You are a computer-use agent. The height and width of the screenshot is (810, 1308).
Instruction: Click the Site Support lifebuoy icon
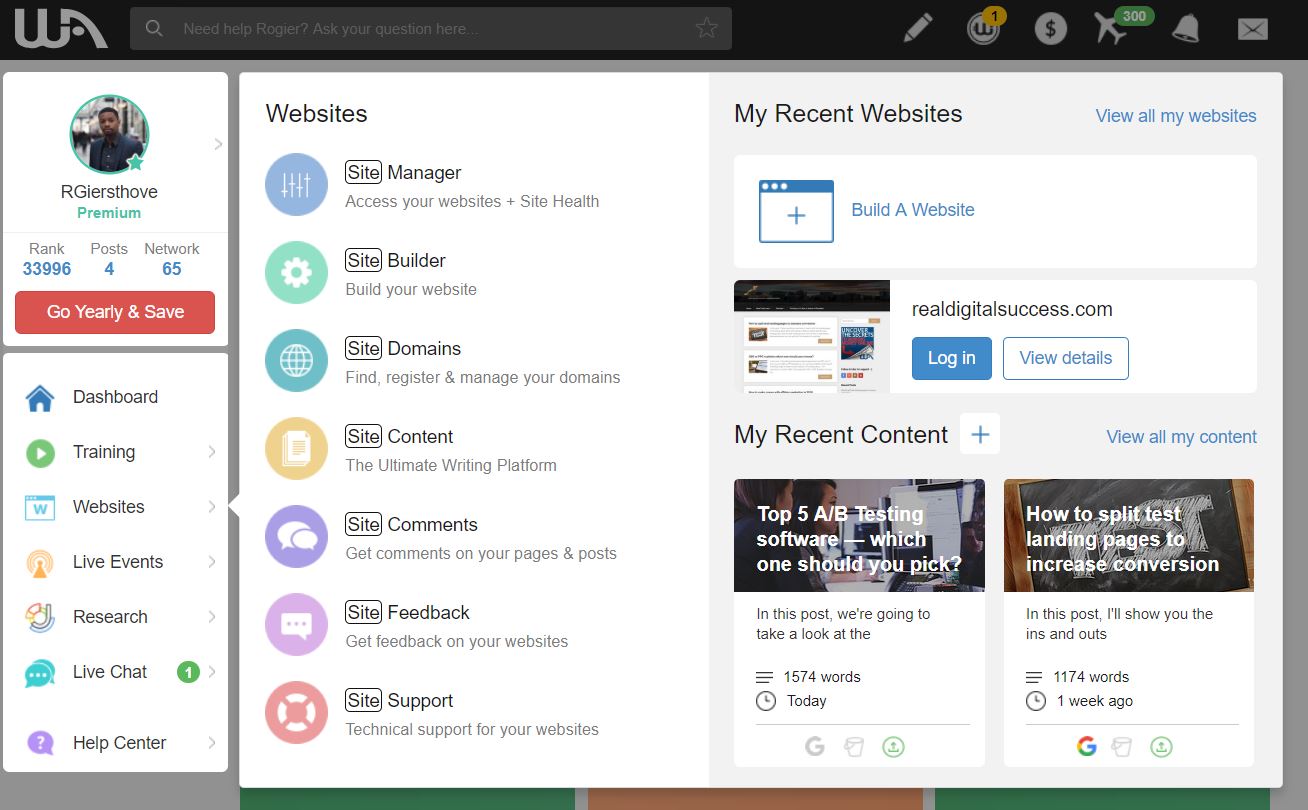click(x=296, y=713)
